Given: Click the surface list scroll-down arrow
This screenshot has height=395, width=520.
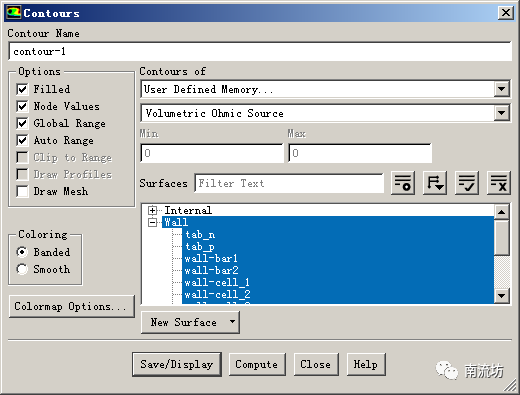Looking at the screenshot, I should 502,296.
